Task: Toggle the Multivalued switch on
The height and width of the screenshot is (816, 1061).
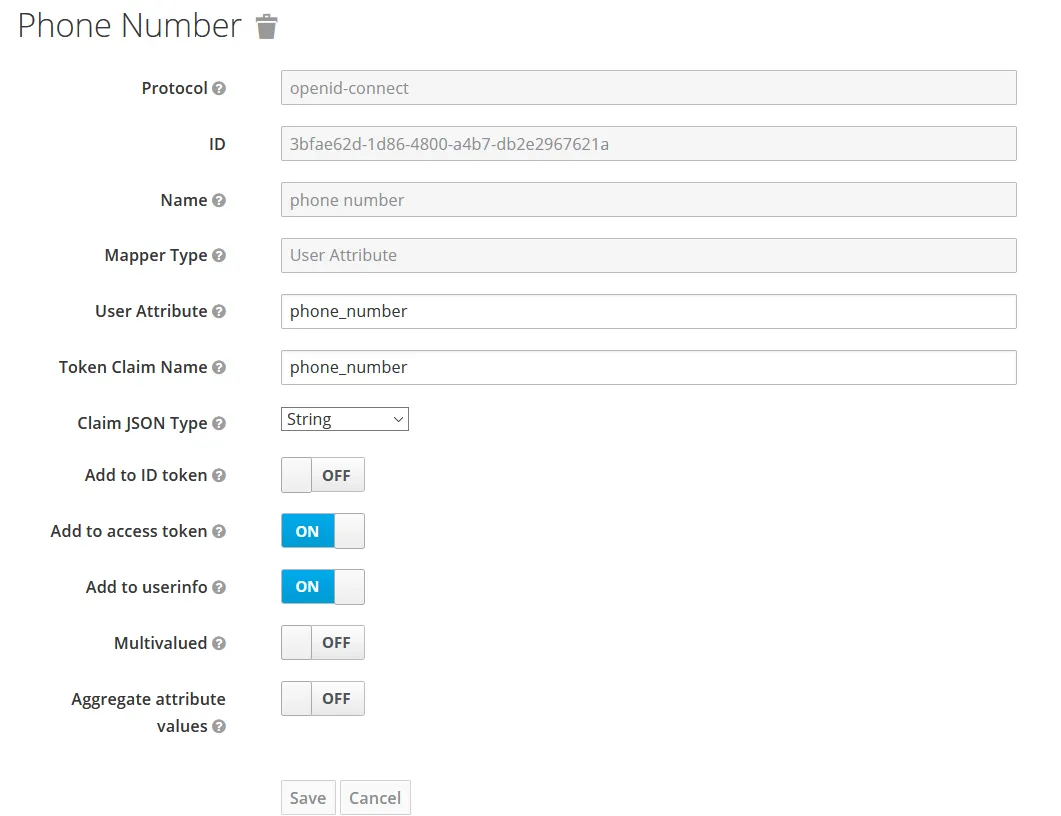Action: click(322, 643)
